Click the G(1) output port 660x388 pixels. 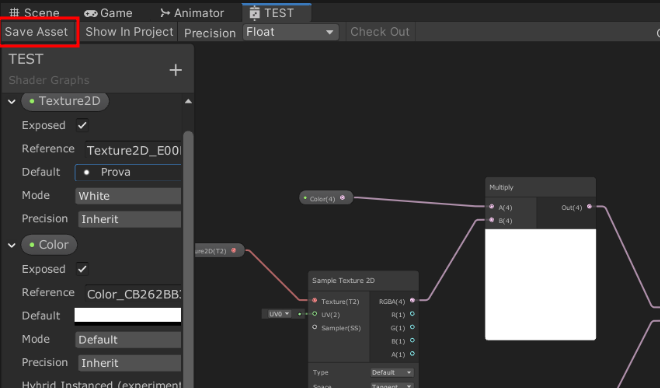point(412,327)
